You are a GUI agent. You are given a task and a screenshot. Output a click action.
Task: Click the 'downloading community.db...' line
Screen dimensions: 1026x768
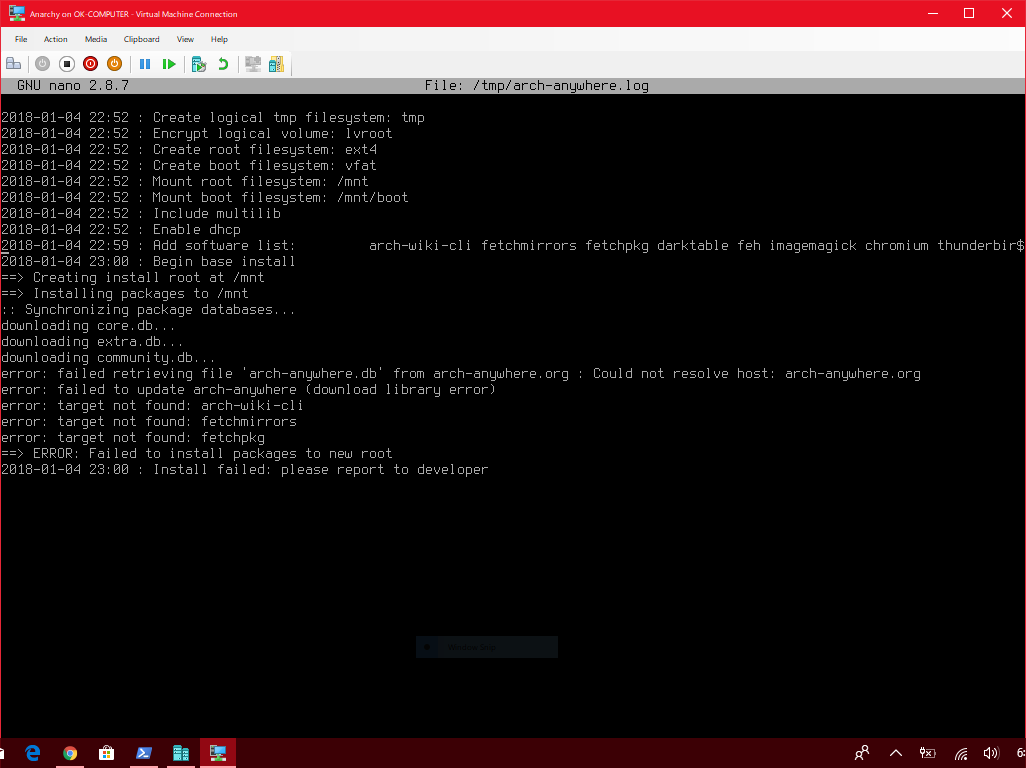pyautogui.click(x=109, y=358)
